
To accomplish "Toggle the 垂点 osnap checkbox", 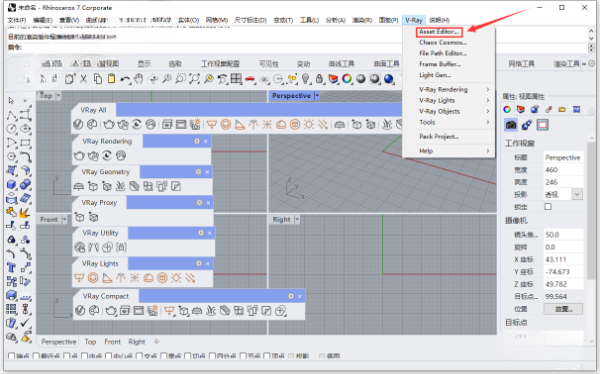I will point(164,356).
